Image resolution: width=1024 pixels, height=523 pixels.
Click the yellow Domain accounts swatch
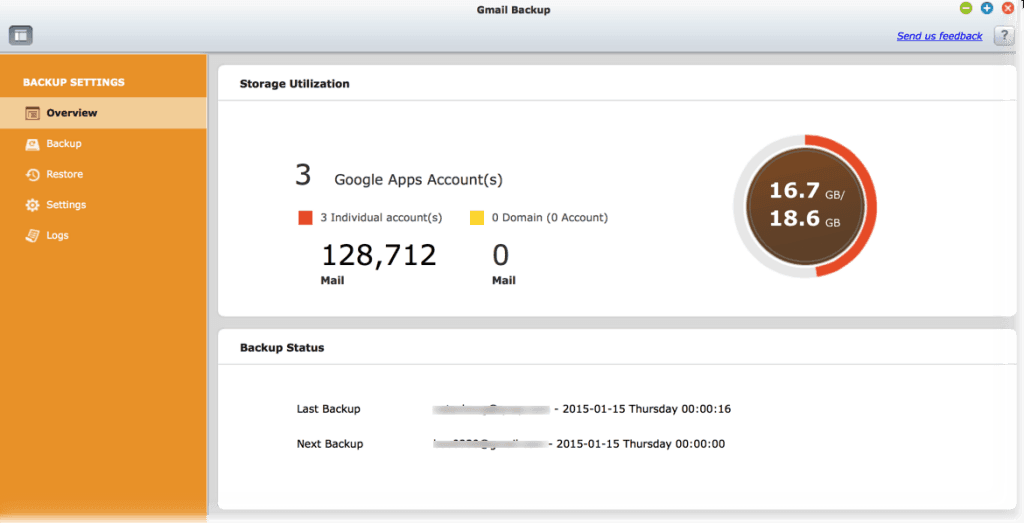(x=477, y=217)
